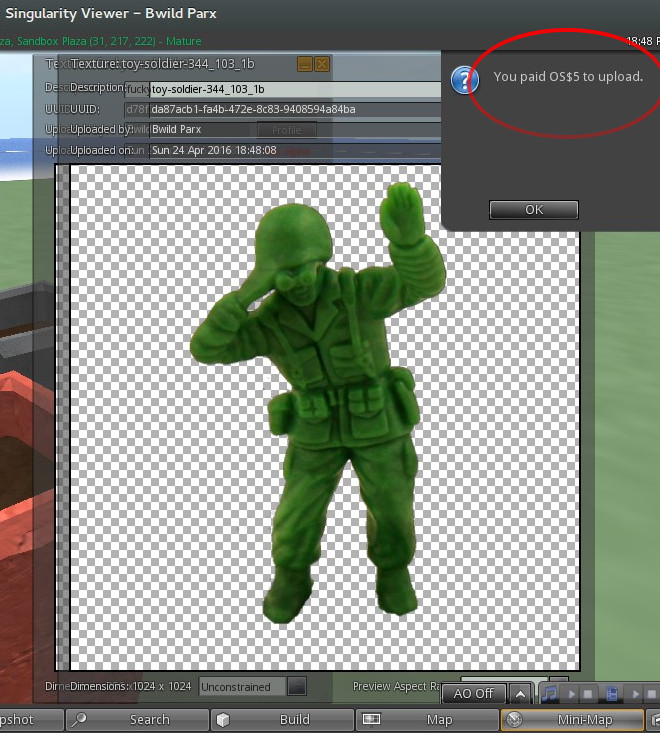Image resolution: width=660 pixels, height=733 pixels.
Task: Click 'You paid OS$5 to upload.' message
Action: (x=568, y=77)
